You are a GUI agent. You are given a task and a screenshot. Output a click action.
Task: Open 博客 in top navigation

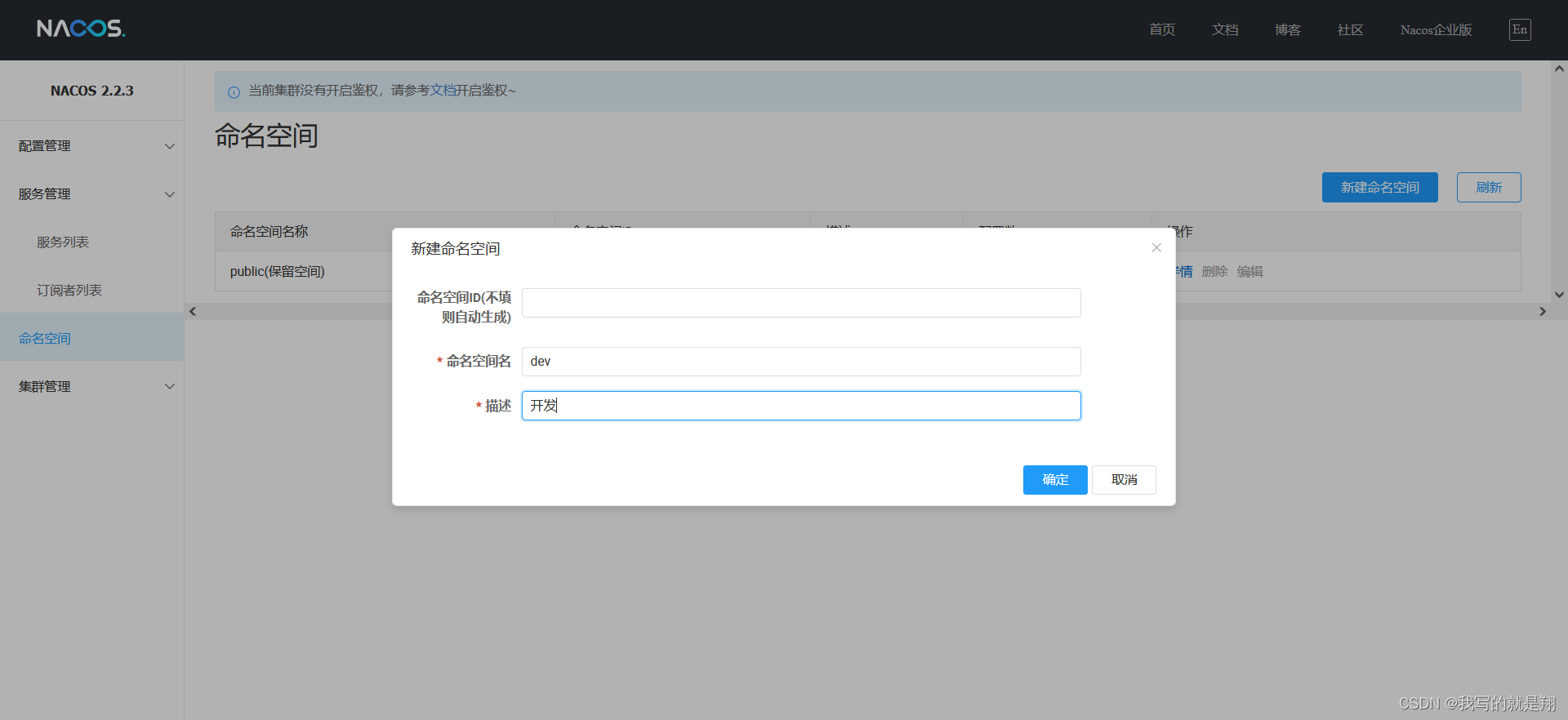tap(1288, 29)
